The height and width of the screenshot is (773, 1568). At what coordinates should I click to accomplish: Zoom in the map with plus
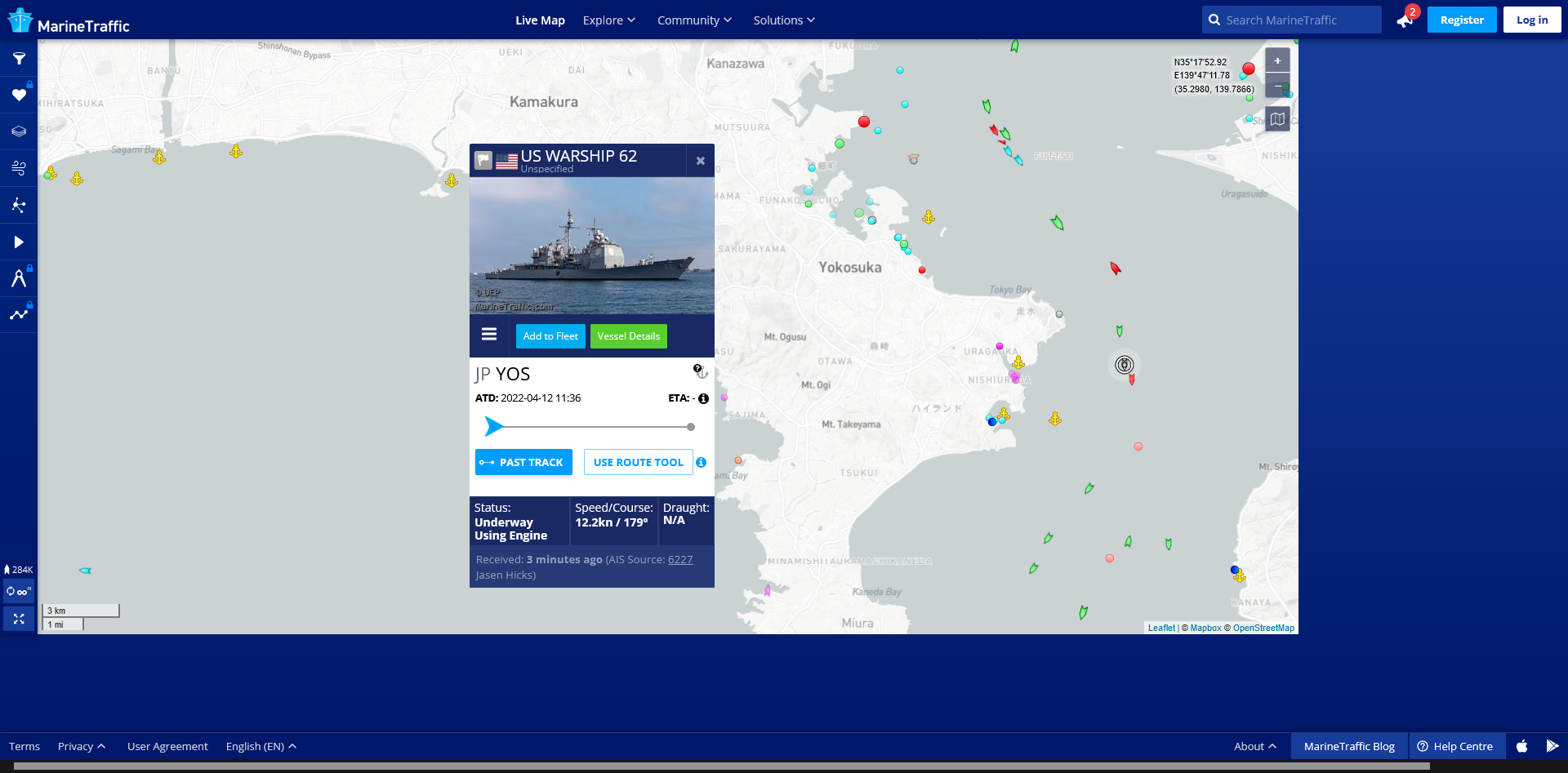(1278, 60)
